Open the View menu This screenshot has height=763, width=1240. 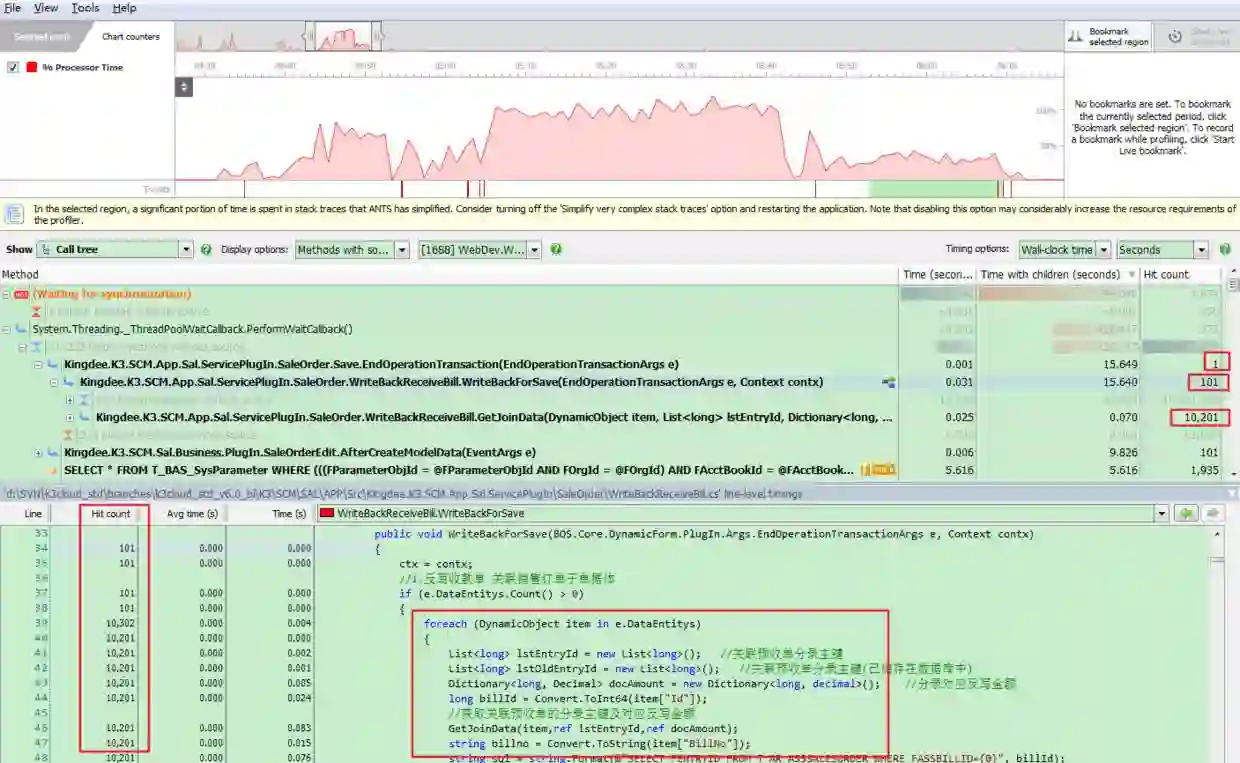point(46,7)
